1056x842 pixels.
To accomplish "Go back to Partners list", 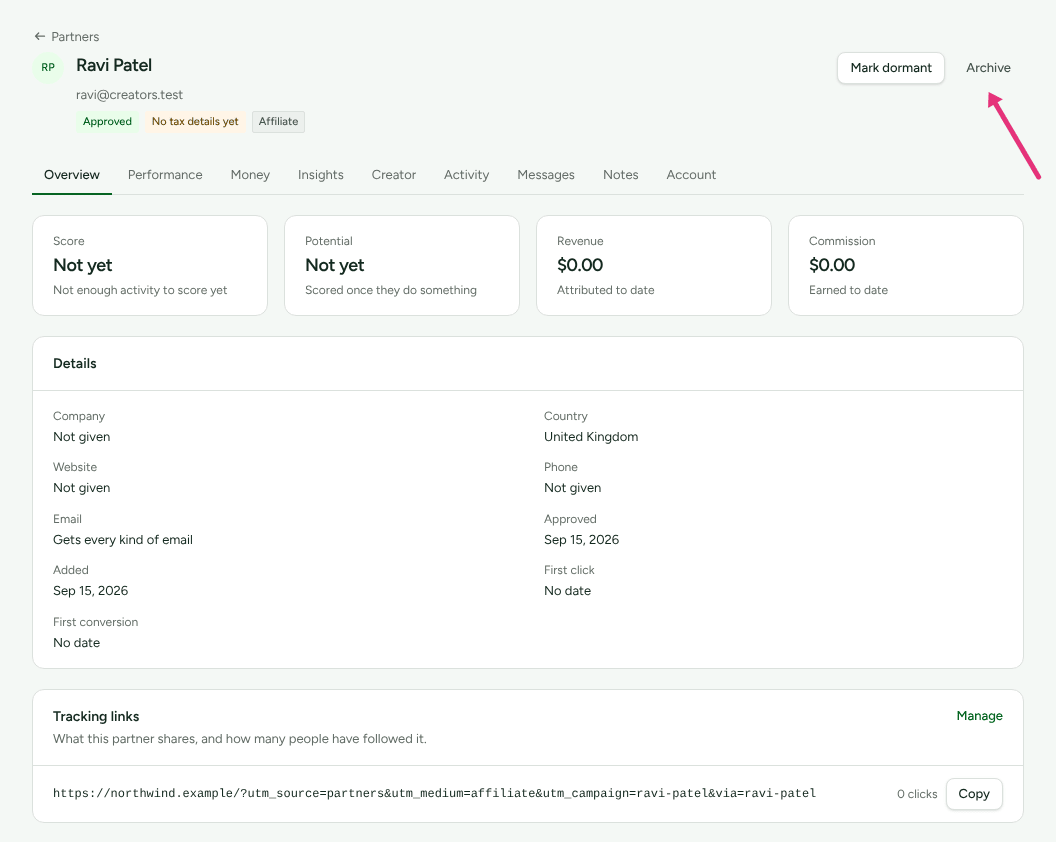I will [x=67, y=36].
